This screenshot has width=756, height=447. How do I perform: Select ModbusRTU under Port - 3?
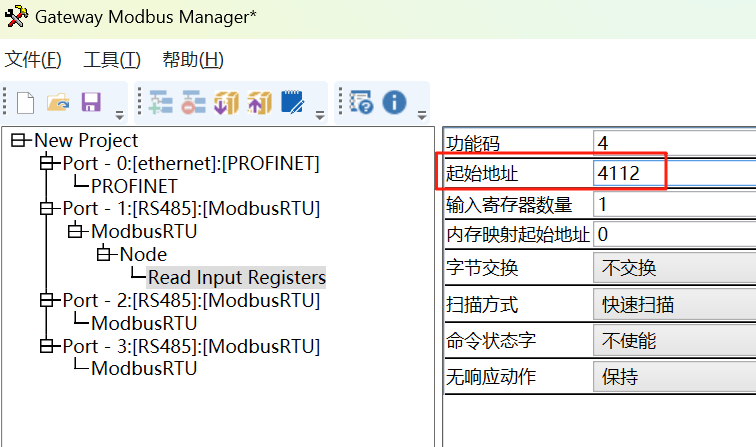[144, 368]
